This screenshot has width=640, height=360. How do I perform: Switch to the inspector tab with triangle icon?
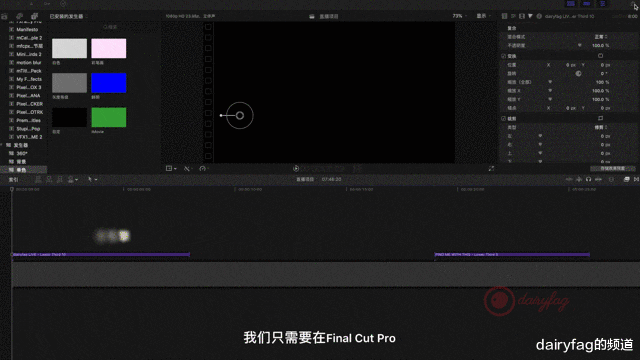pos(530,16)
